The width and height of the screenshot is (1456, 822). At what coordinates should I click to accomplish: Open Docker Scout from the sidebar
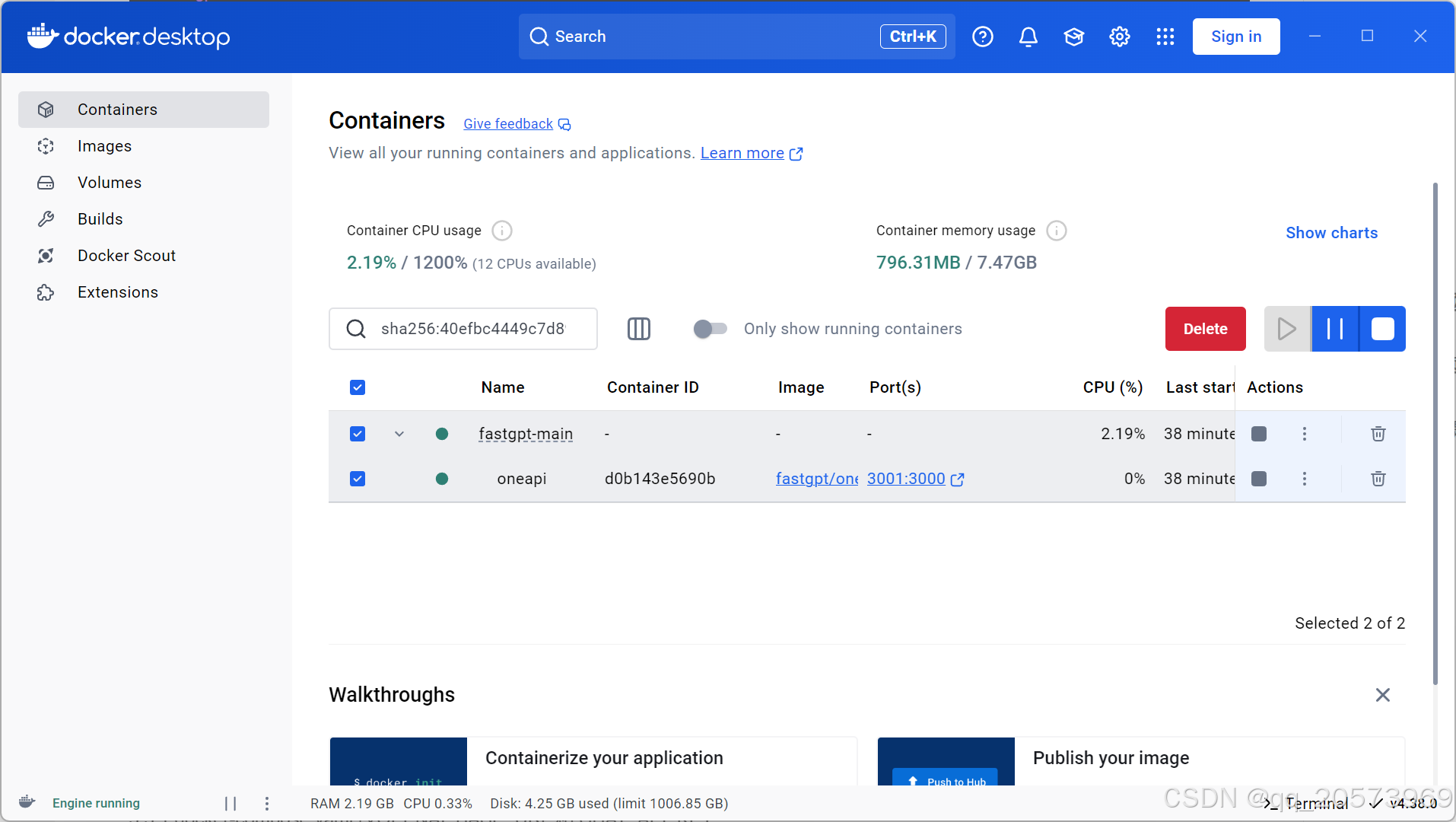(126, 255)
